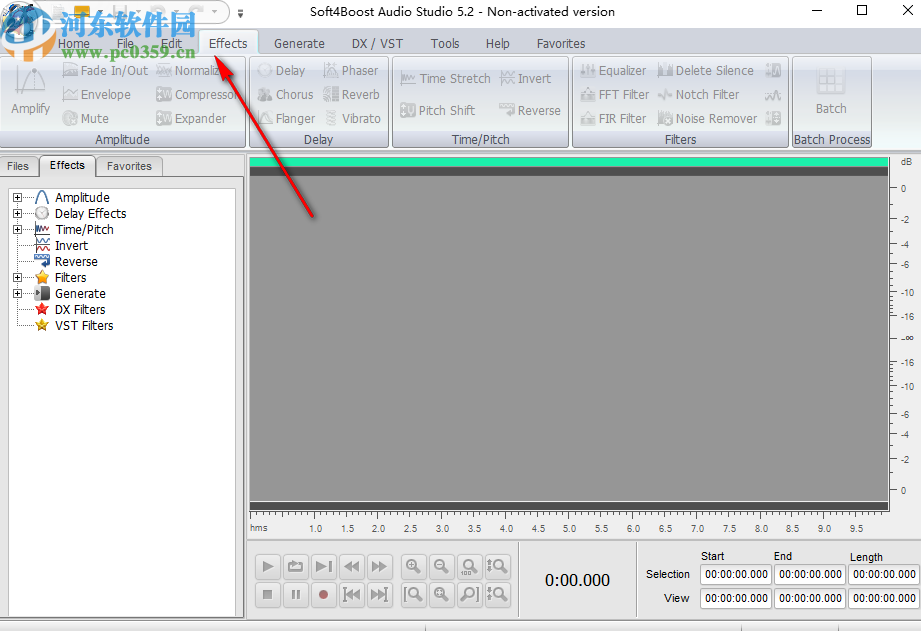
Task: Zoom to selection start bracket magnifier
Action: pos(414,595)
